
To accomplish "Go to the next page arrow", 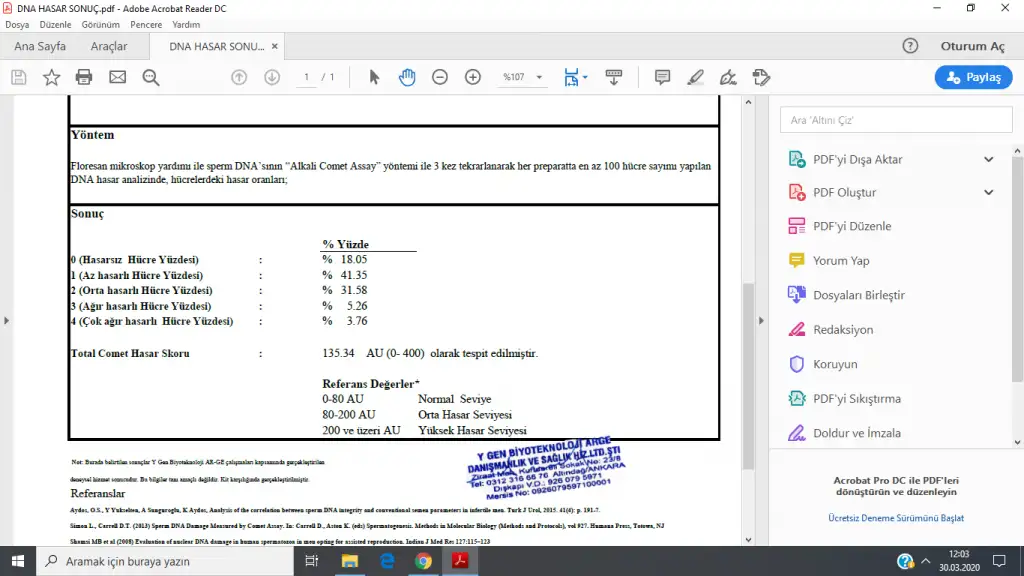I will [272, 77].
